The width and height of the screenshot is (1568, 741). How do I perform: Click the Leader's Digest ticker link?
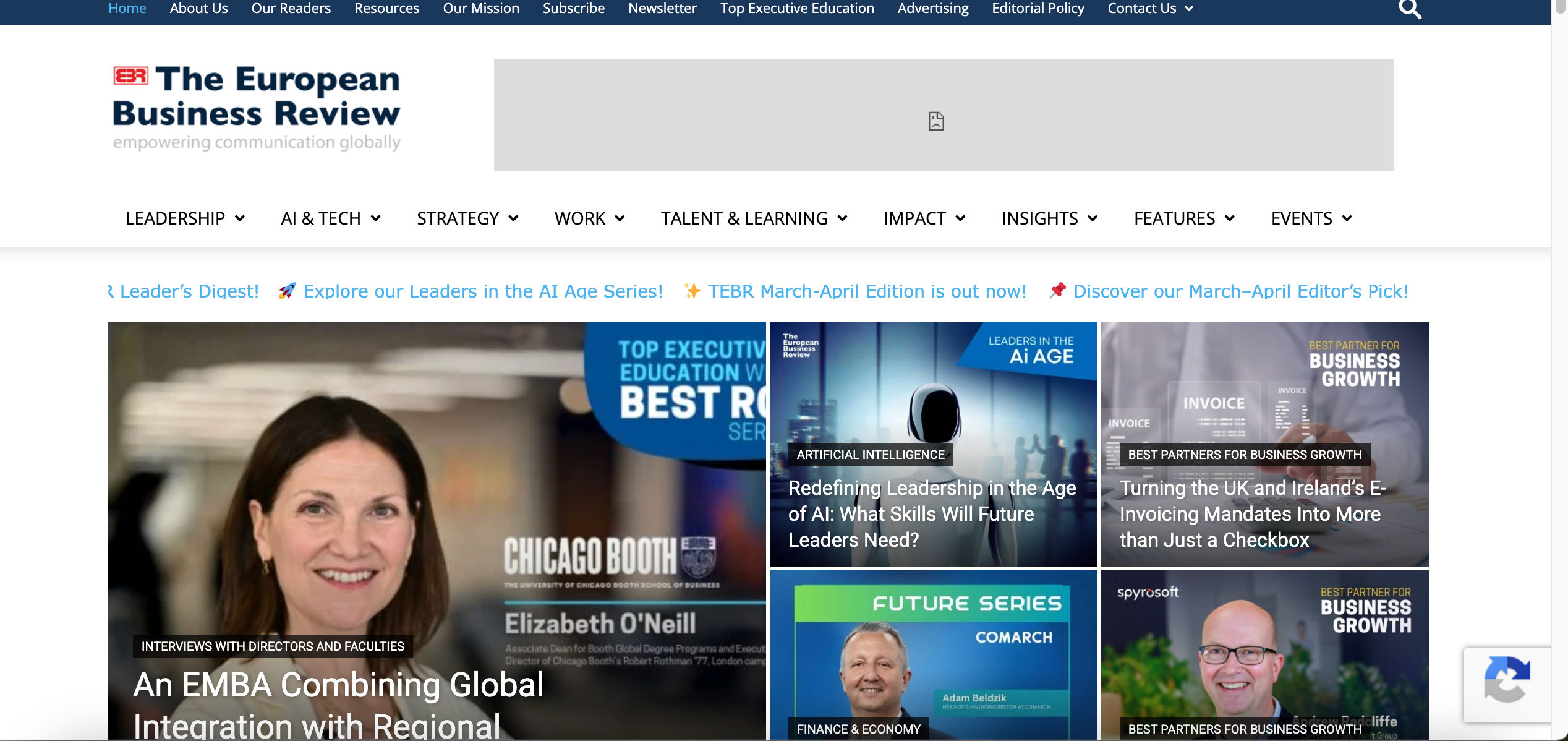click(184, 291)
